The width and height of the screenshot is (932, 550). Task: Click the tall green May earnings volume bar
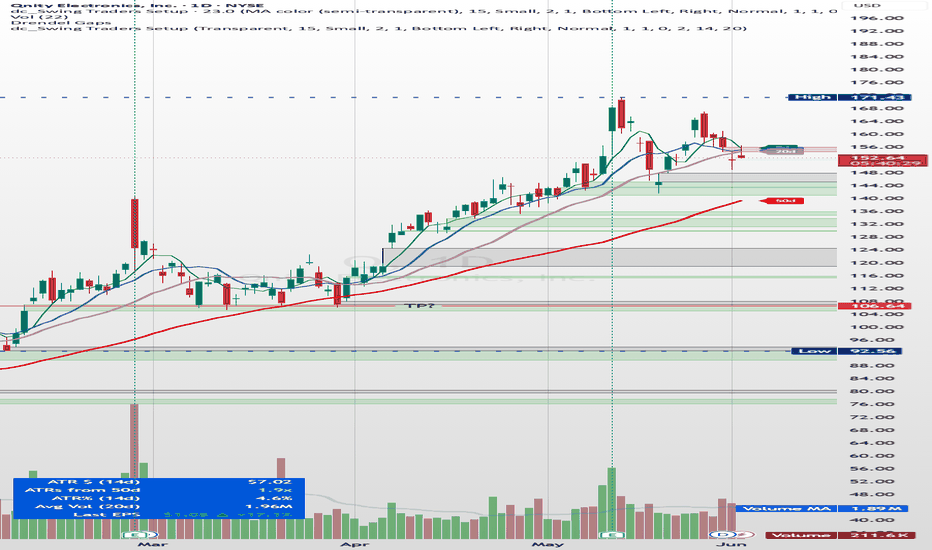pos(612,503)
